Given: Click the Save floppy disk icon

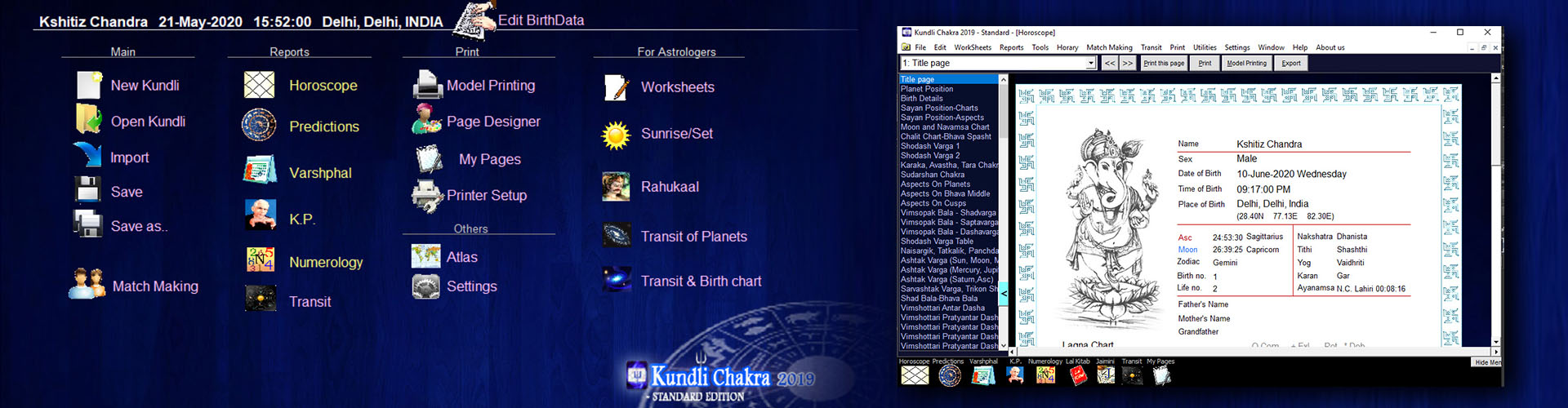Looking at the screenshot, I should click(87, 189).
